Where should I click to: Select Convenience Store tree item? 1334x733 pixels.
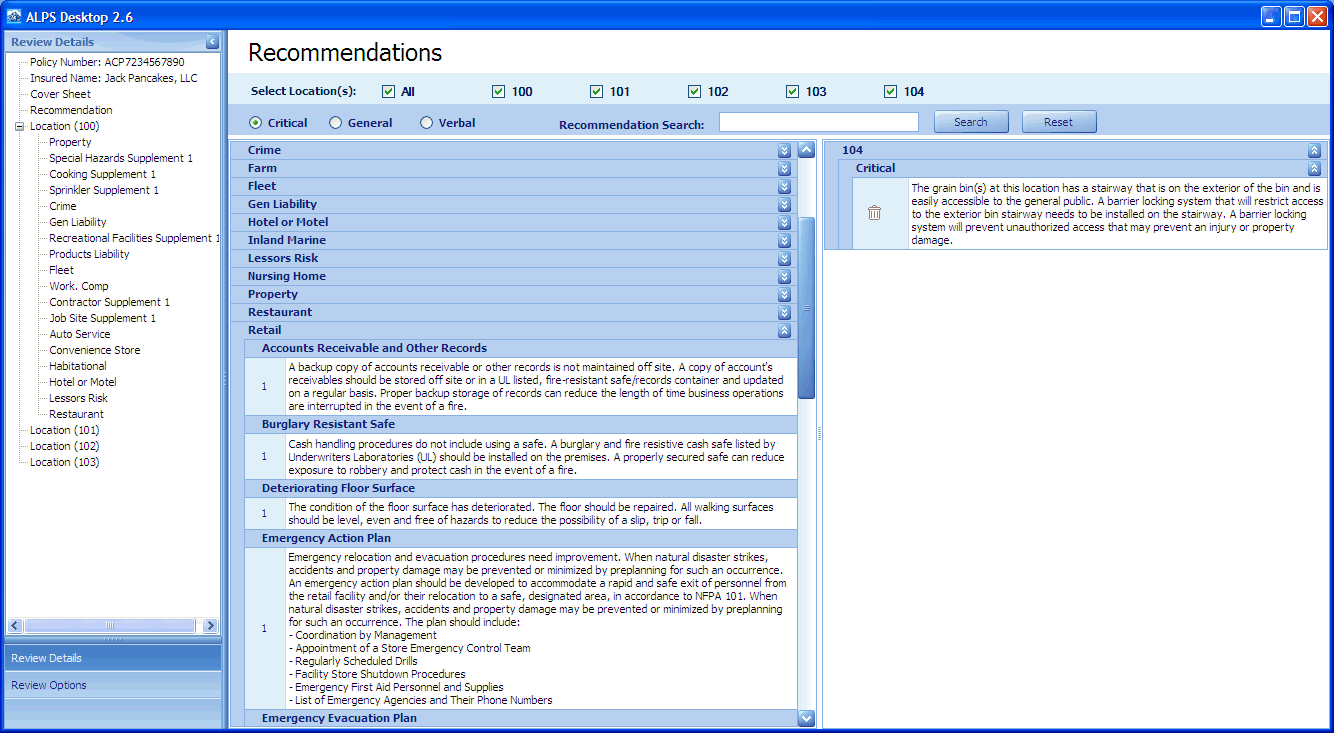point(95,350)
